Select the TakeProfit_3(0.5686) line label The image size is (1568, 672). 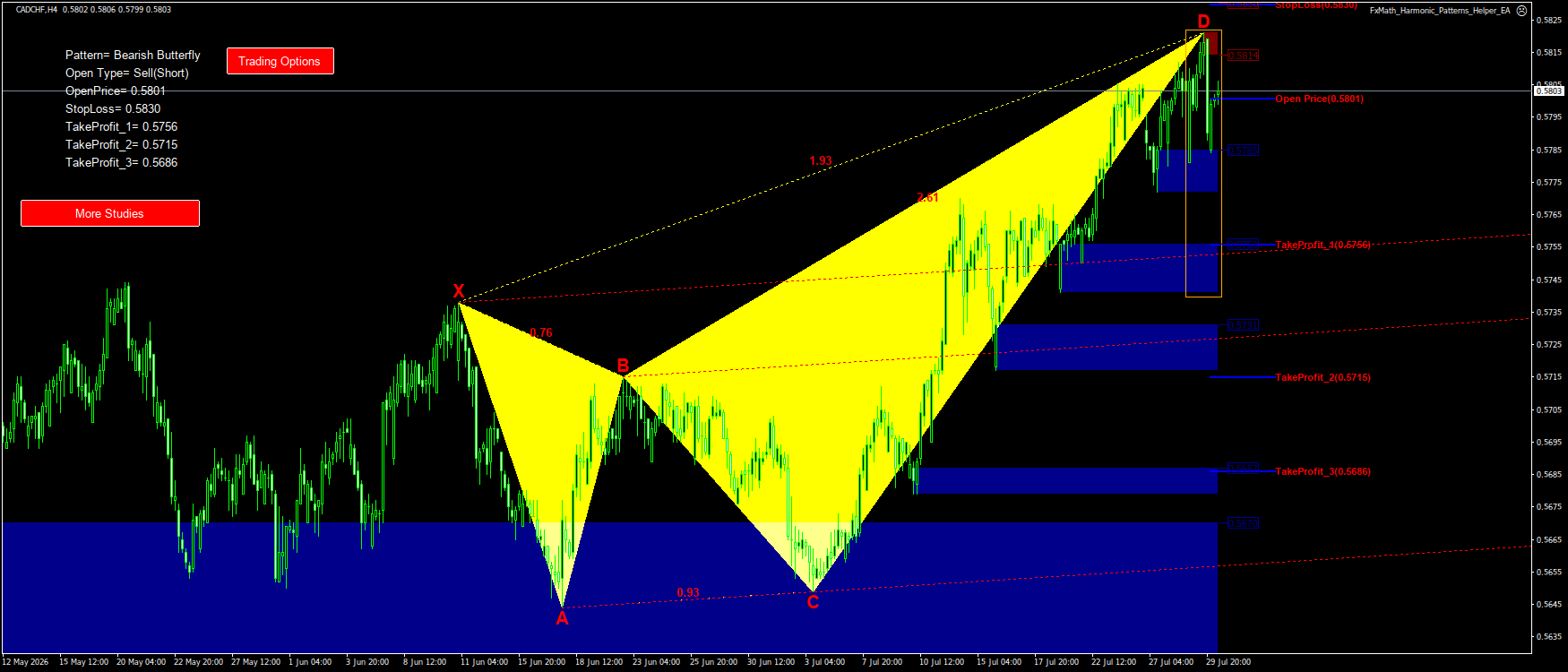(x=1323, y=471)
